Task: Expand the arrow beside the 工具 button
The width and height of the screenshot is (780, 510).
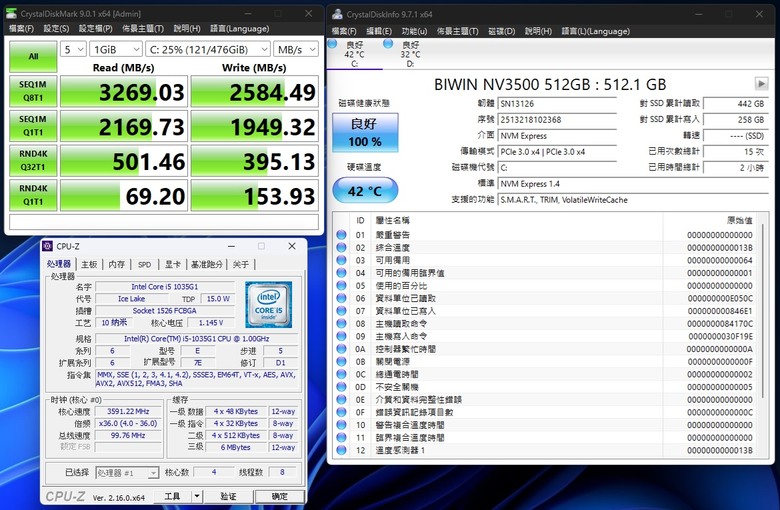Action: point(197,496)
